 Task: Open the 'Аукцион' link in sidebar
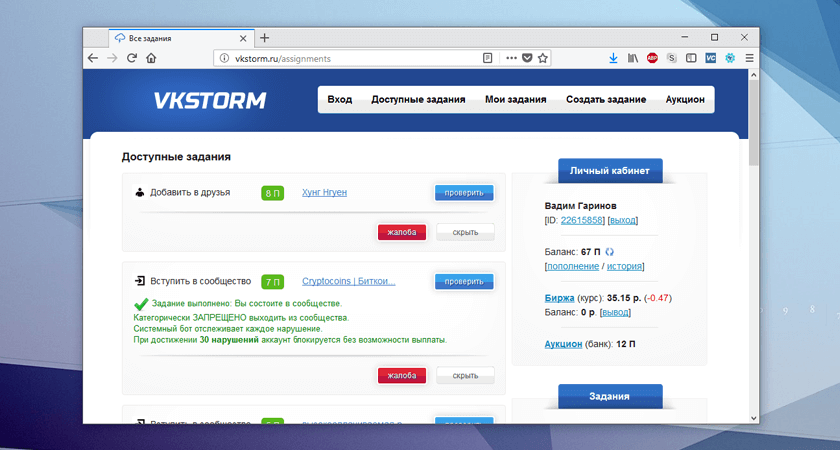tap(563, 344)
